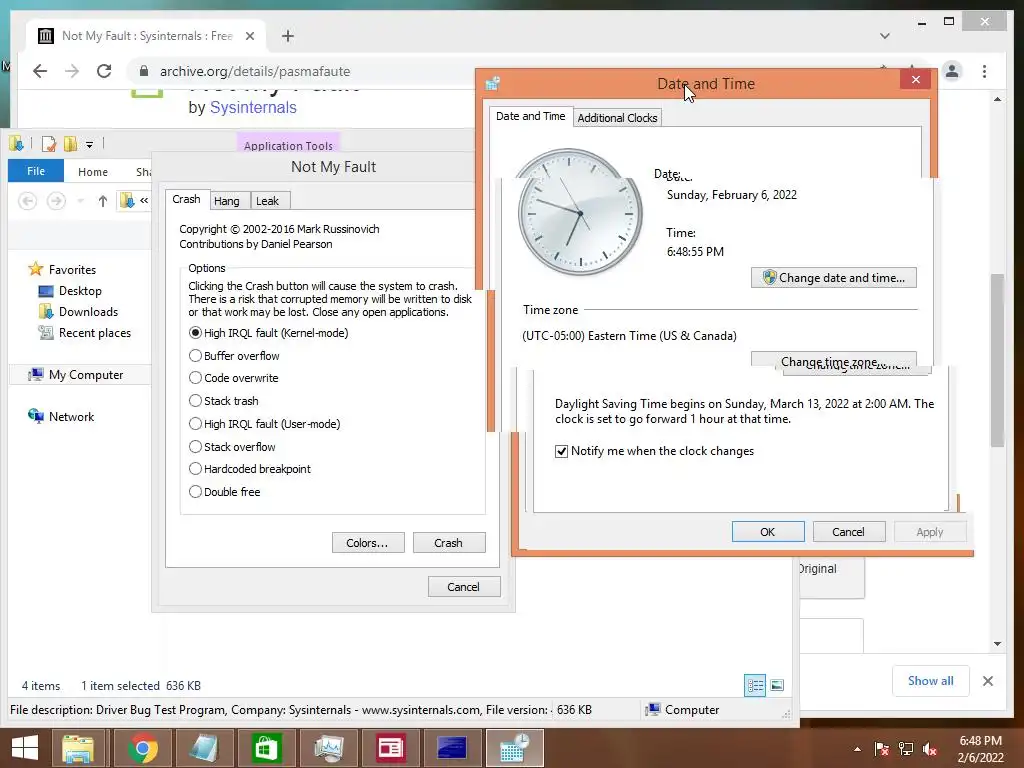The image size is (1024, 768).
Task: Switch to the Explorer Home ribbon tab
Action: pos(93,172)
